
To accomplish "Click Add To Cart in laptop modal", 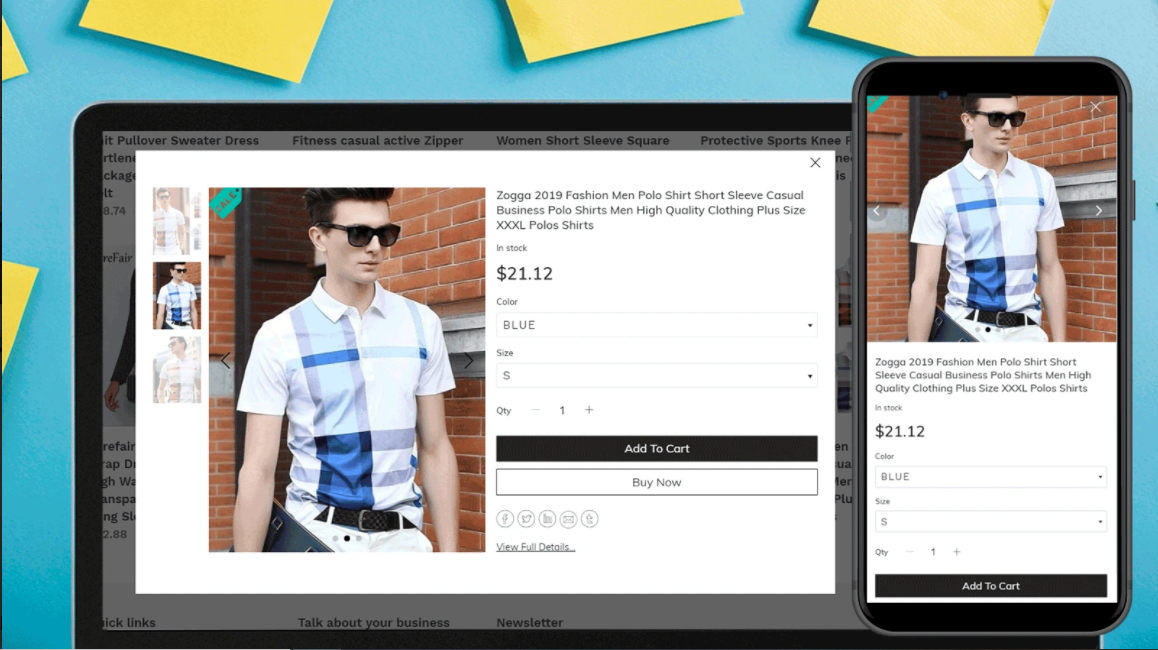I will click(657, 448).
